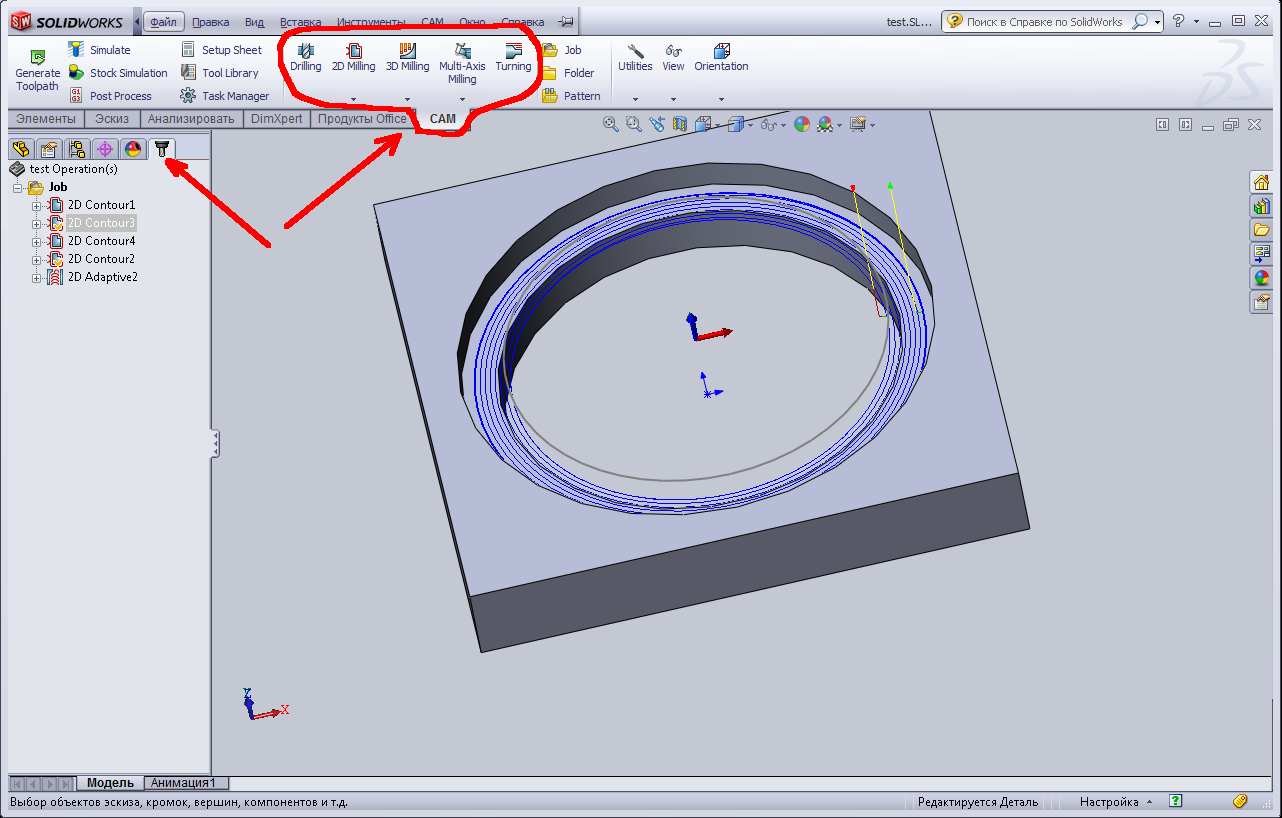
Task: Select 2D Contour4 in the operations tree
Action: click(x=101, y=241)
